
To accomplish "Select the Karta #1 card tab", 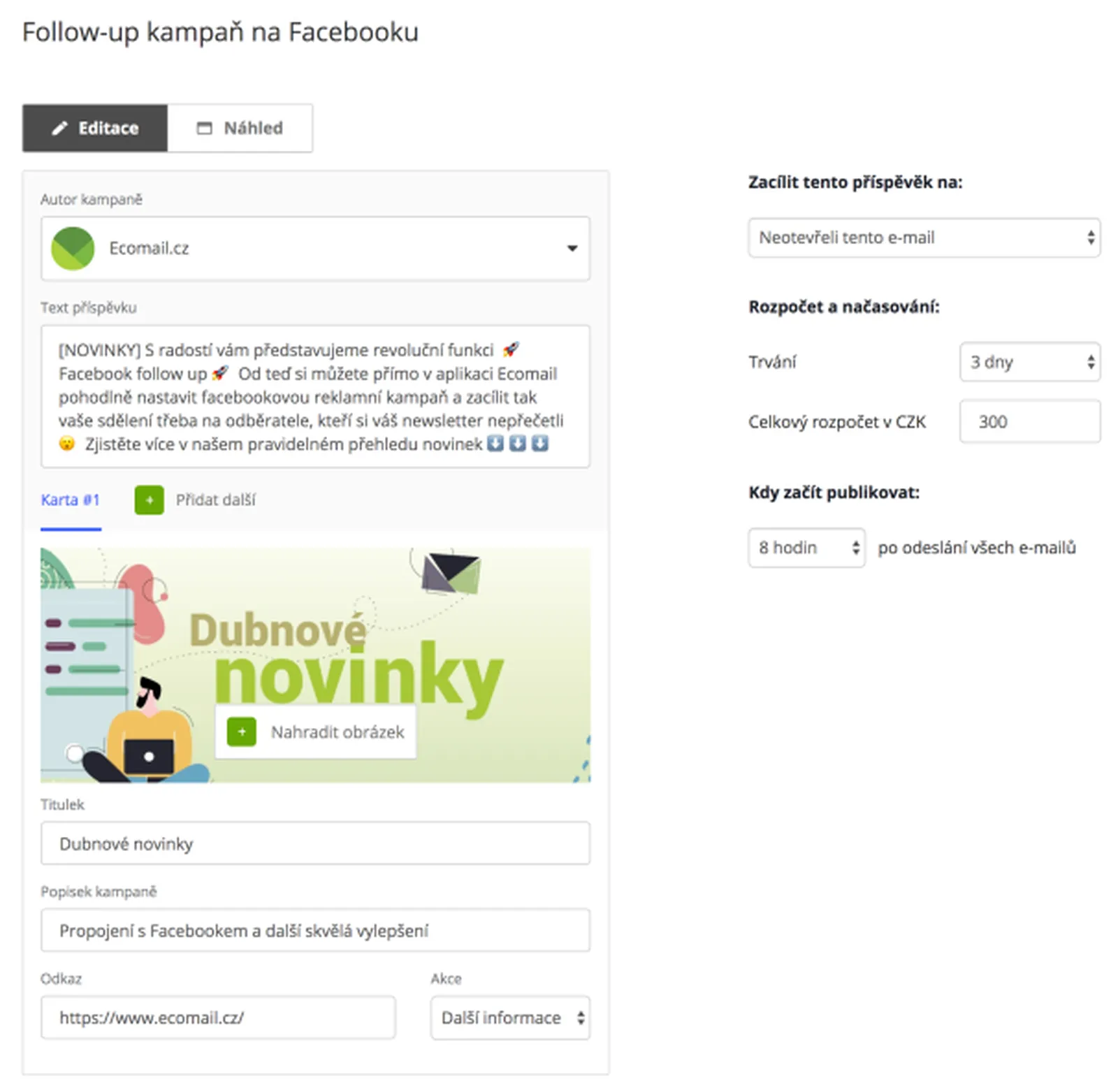I will click(71, 500).
